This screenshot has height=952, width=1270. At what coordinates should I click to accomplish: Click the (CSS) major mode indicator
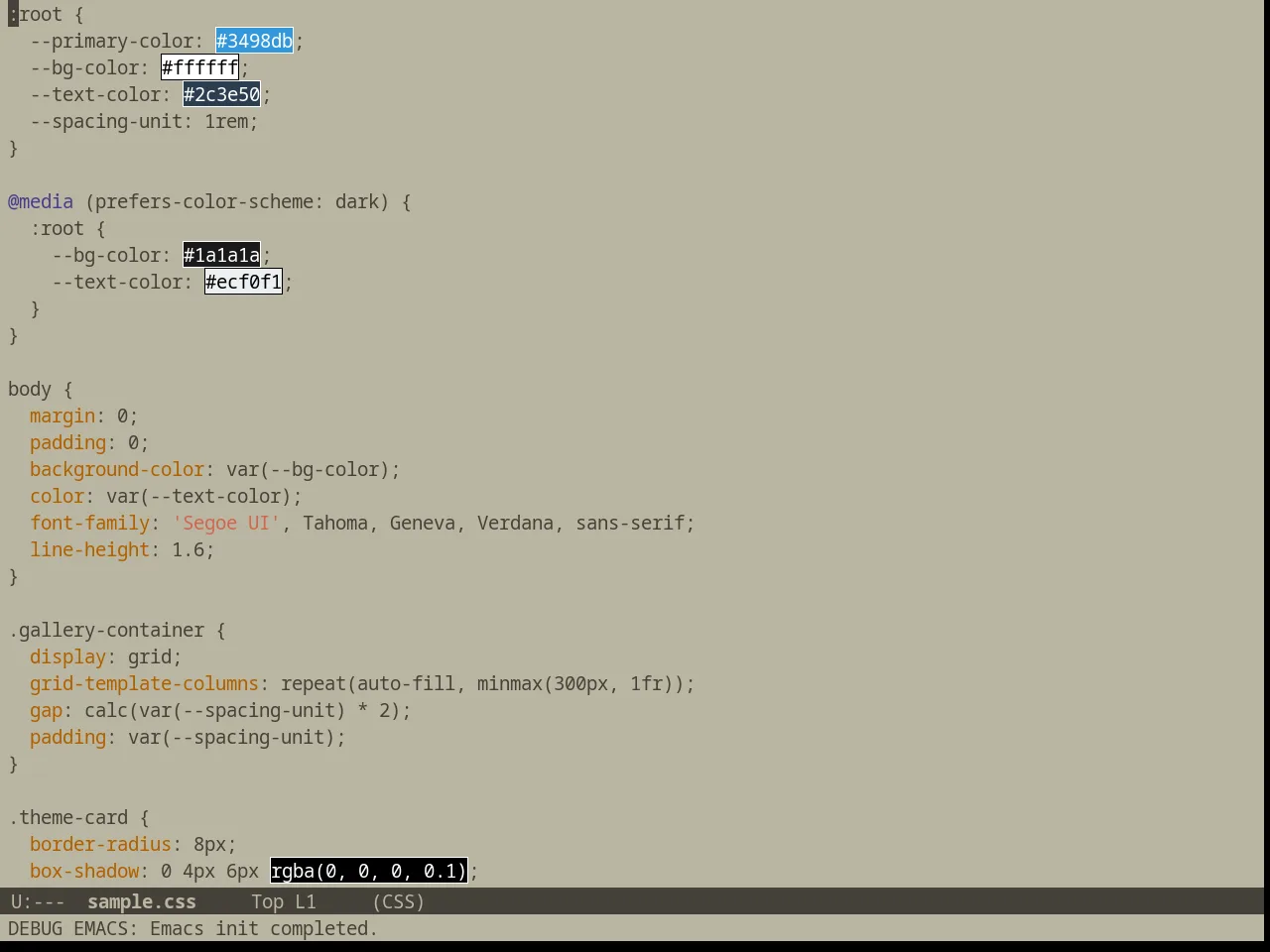pyautogui.click(x=398, y=901)
